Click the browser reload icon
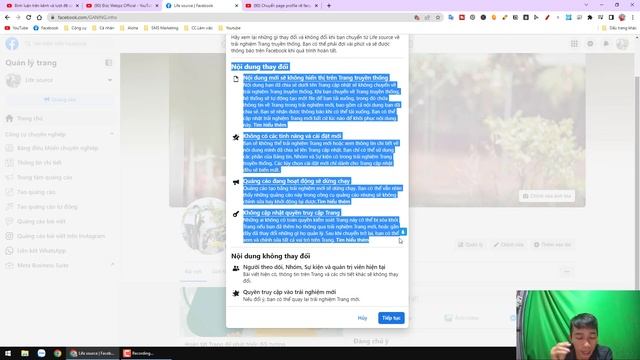This screenshot has width=640, height=360. click(29, 18)
